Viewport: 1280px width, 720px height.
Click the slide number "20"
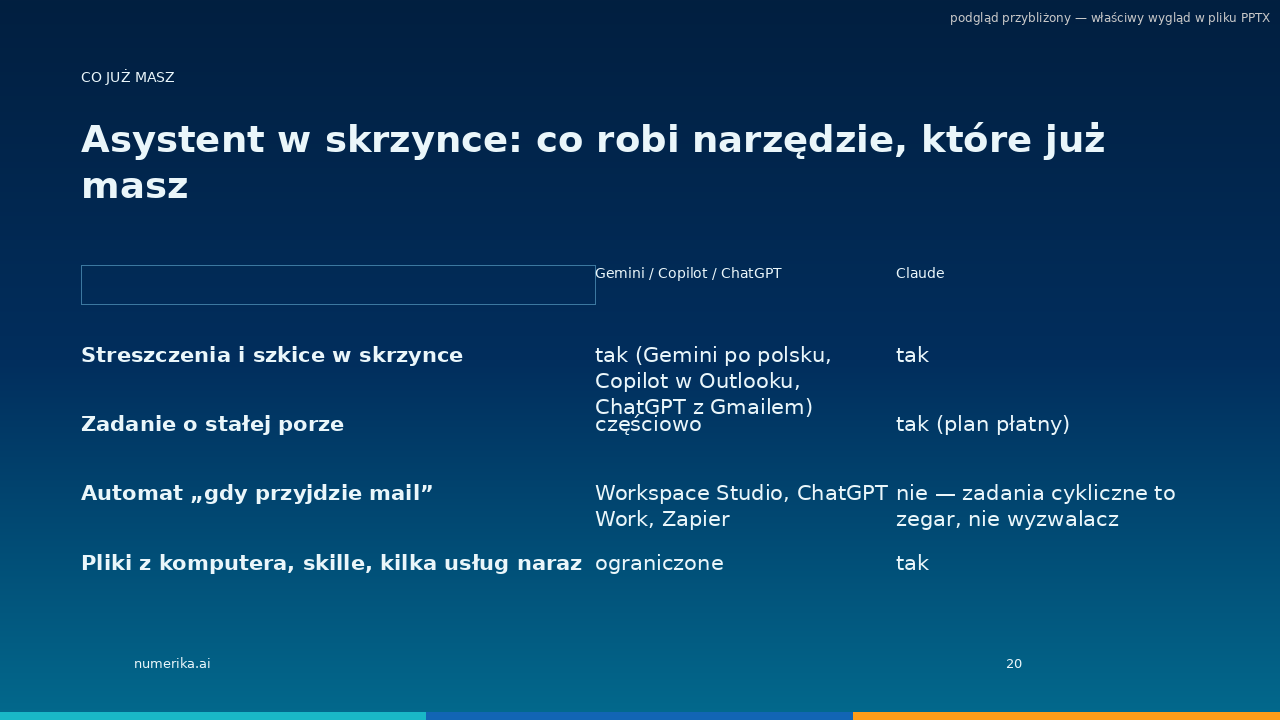1014,664
